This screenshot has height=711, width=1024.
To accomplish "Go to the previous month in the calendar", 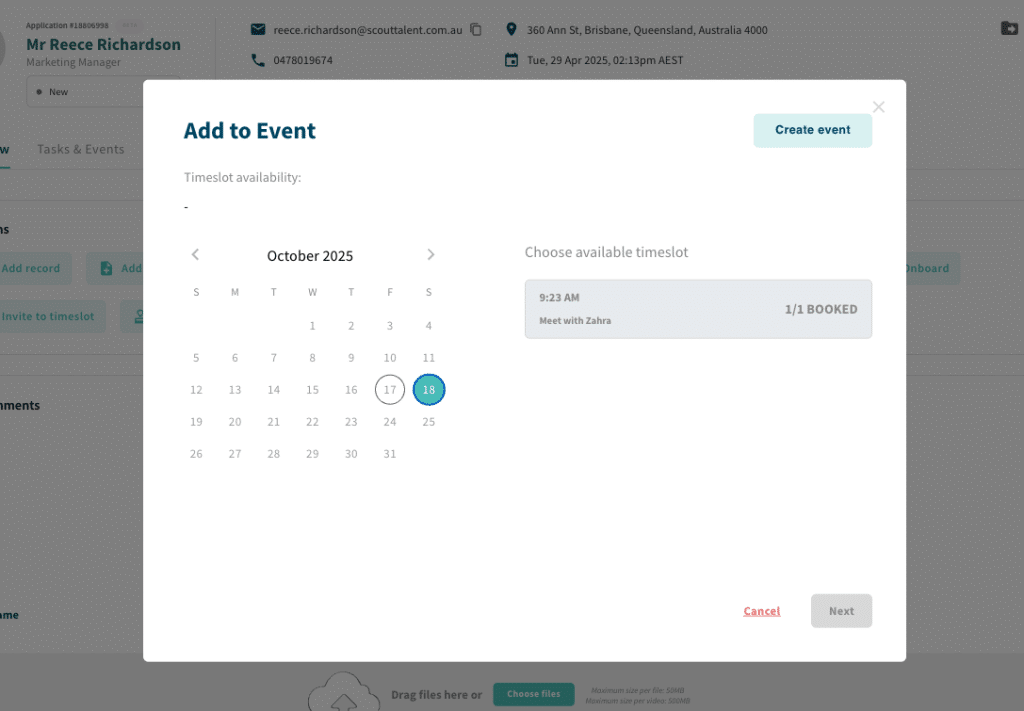I will click(196, 255).
